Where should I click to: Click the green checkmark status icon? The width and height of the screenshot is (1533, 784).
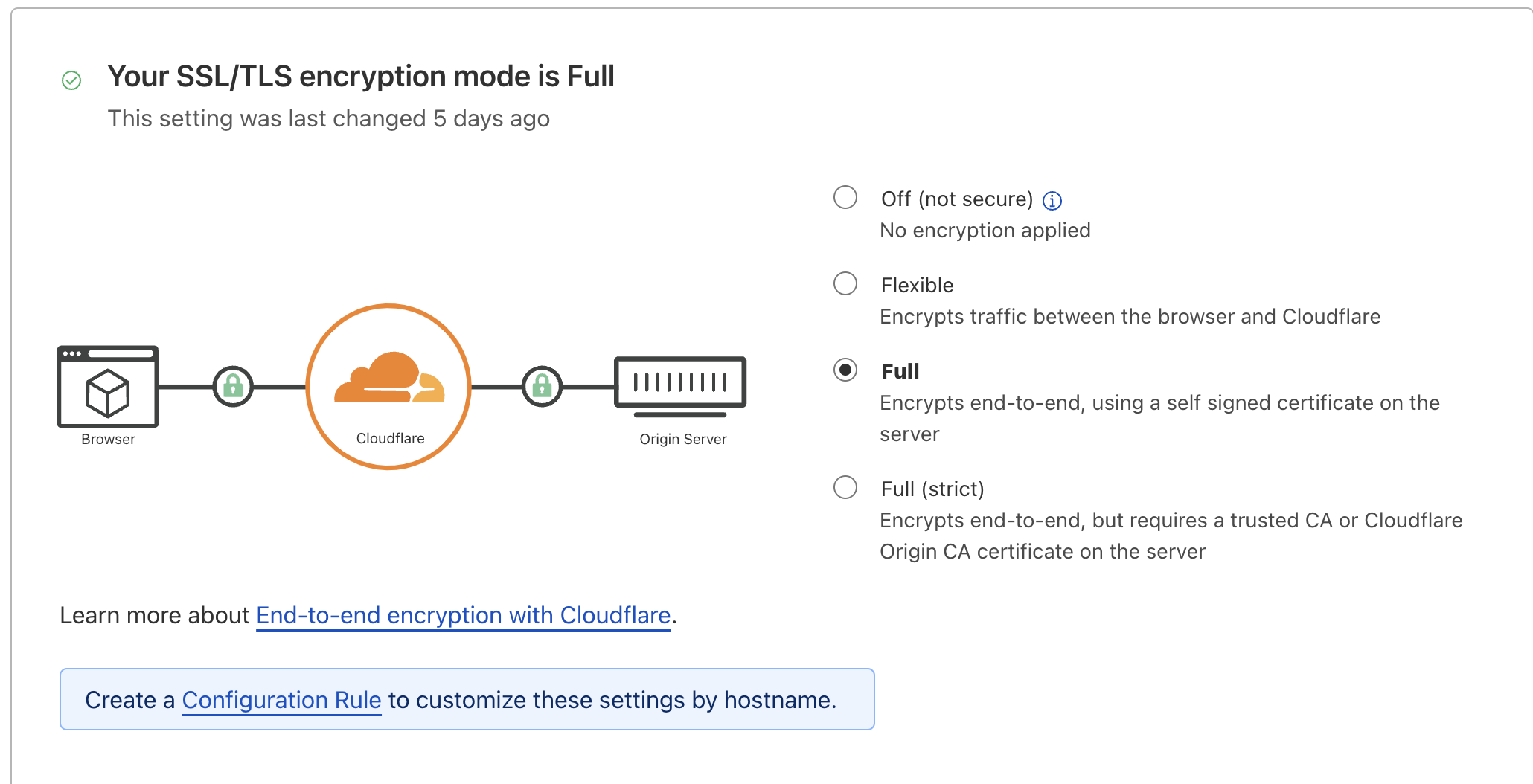[x=71, y=80]
